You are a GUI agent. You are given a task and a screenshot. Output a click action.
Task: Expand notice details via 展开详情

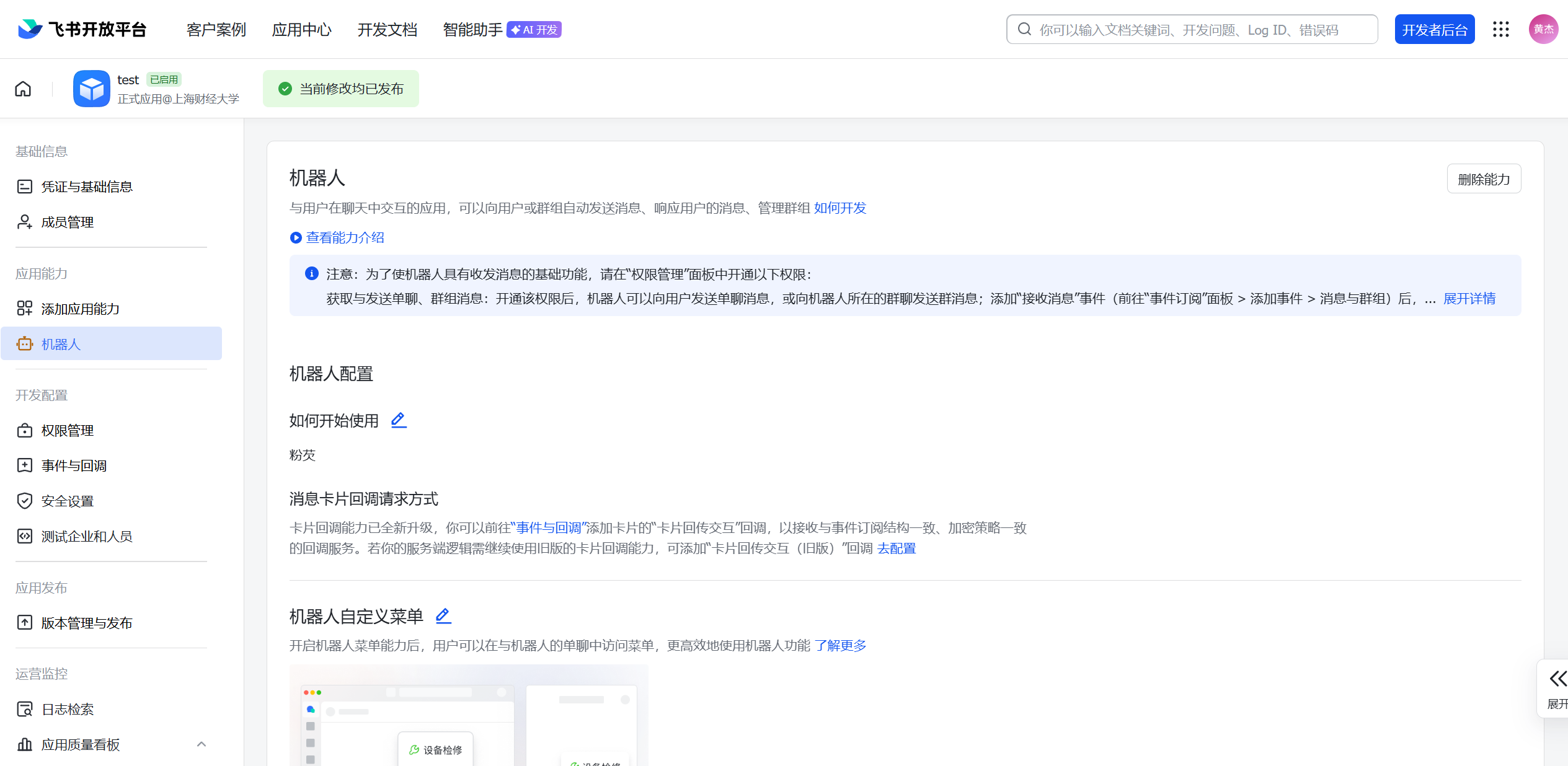pos(1469,299)
